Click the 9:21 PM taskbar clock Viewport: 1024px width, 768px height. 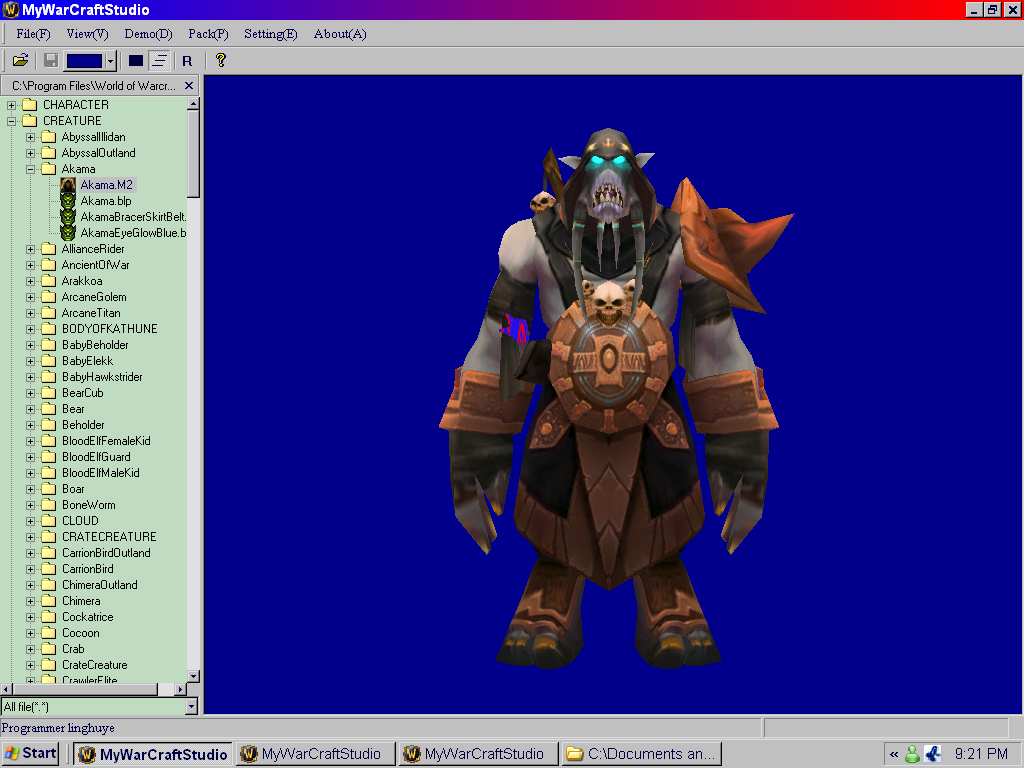pyautogui.click(x=981, y=754)
